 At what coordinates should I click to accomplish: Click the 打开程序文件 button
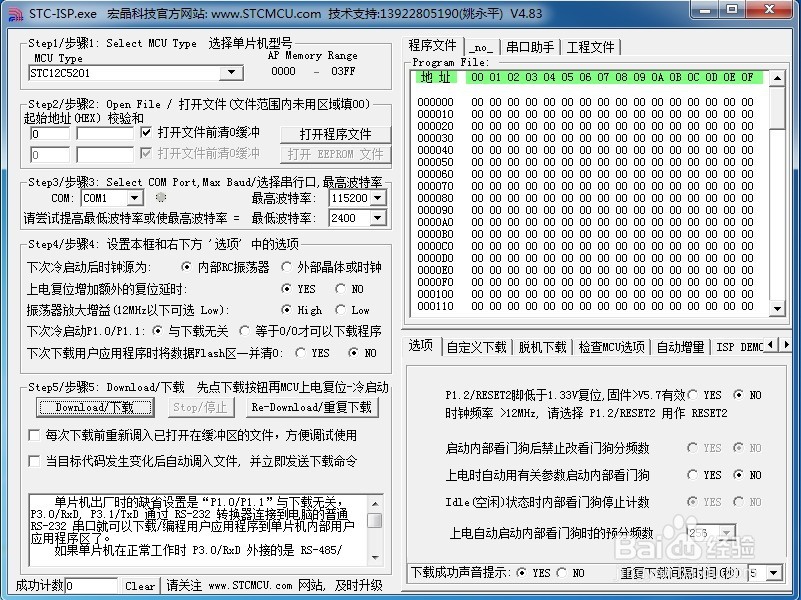coord(335,132)
